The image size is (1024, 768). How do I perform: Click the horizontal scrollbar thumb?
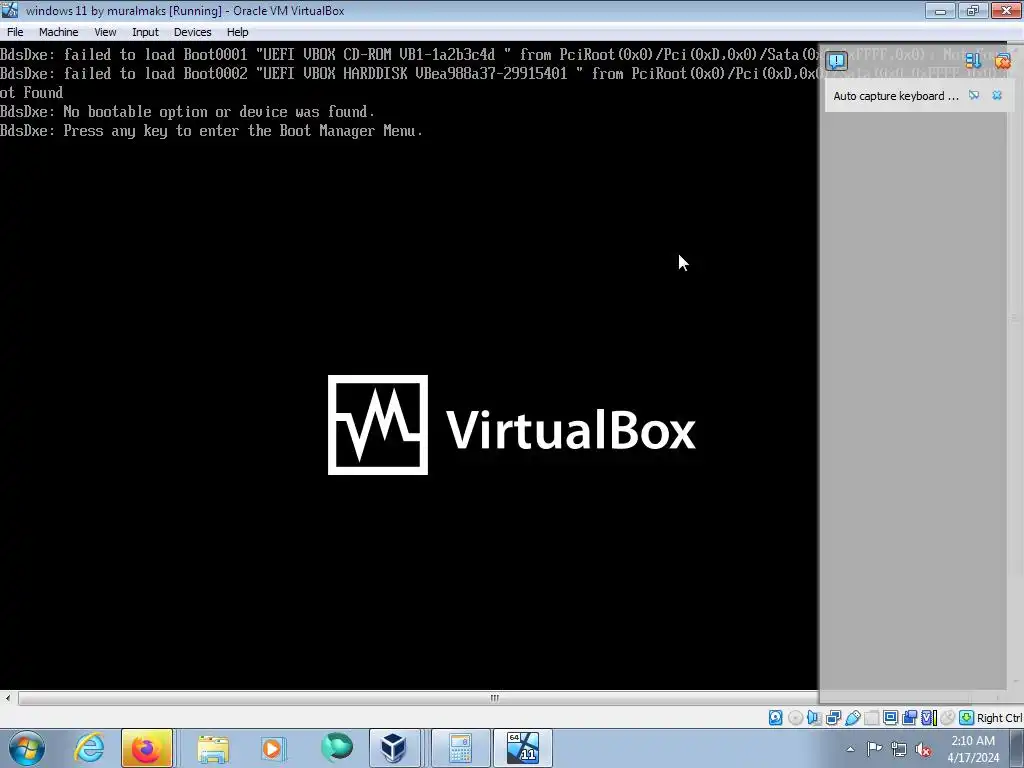494,697
